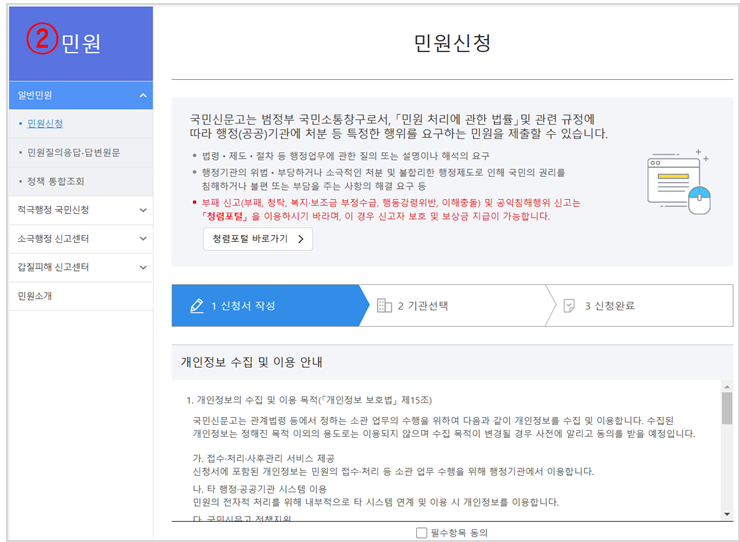Collapse the 일반민원 section chevron
The width and height of the screenshot is (740, 542).
[143, 95]
